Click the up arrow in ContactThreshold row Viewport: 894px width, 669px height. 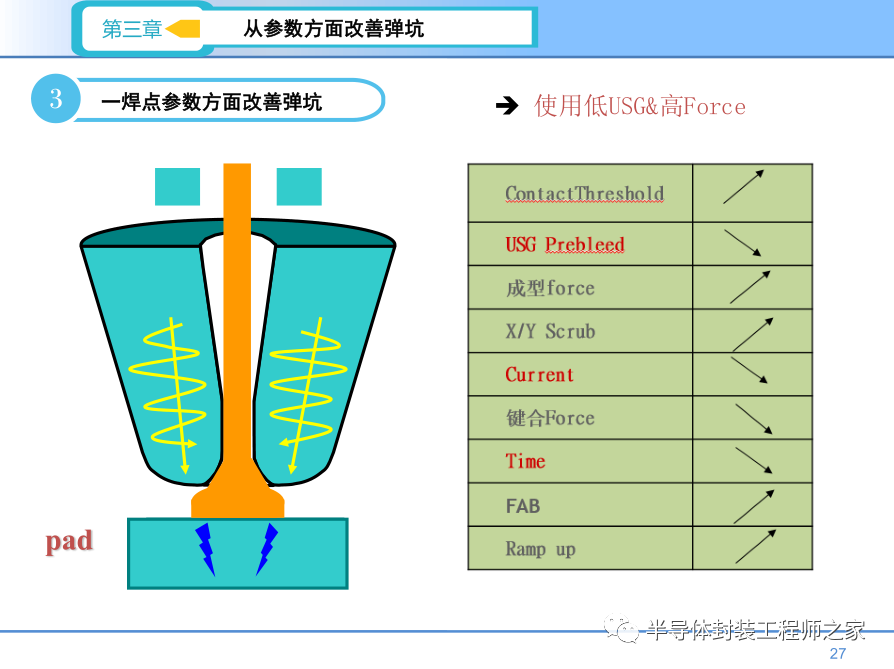click(x=744, y=187)
